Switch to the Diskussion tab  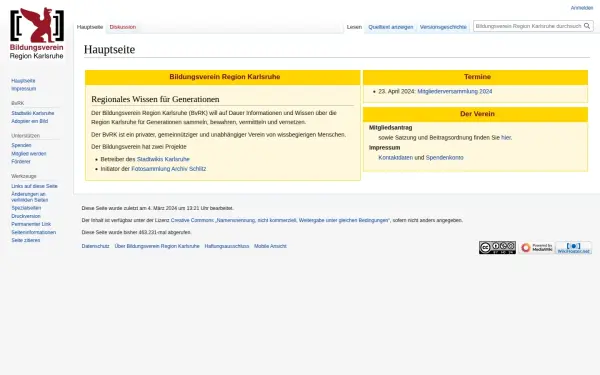click(122, 27)
